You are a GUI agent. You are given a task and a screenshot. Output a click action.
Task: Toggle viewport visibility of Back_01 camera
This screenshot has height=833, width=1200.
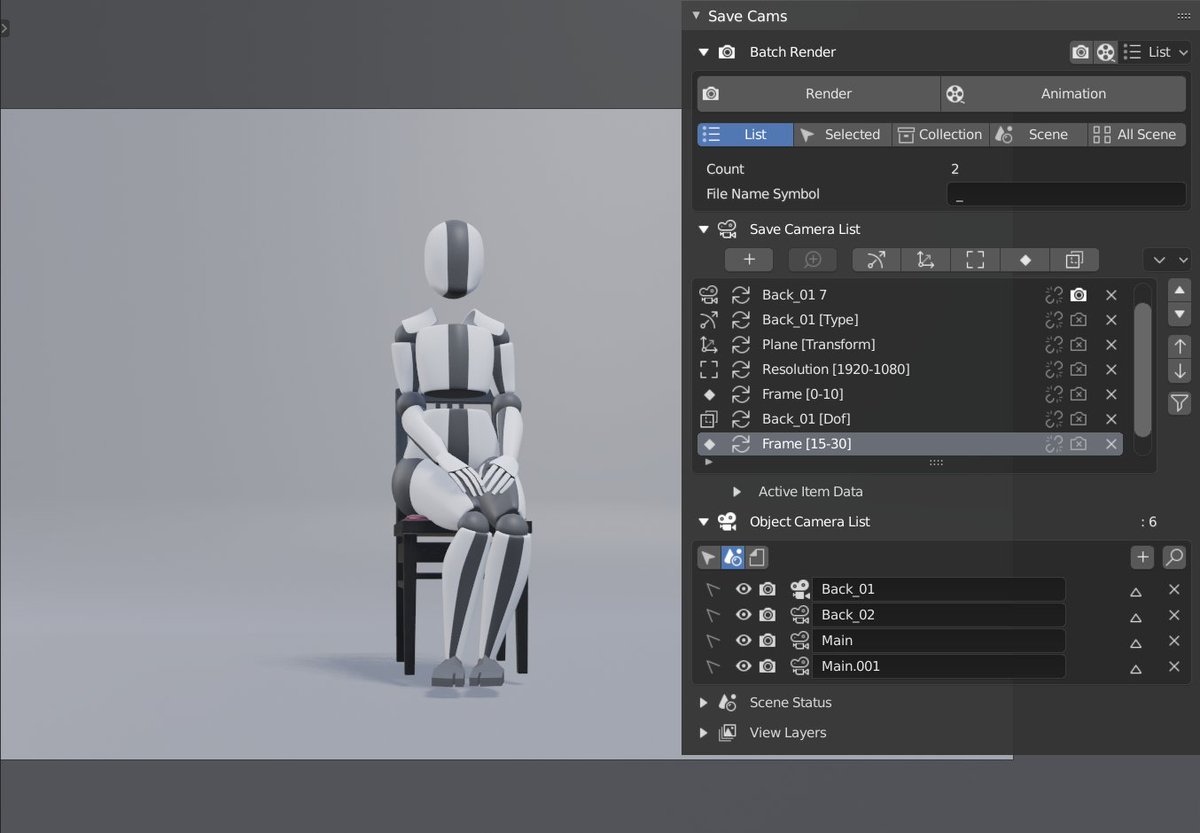(743, 589)
